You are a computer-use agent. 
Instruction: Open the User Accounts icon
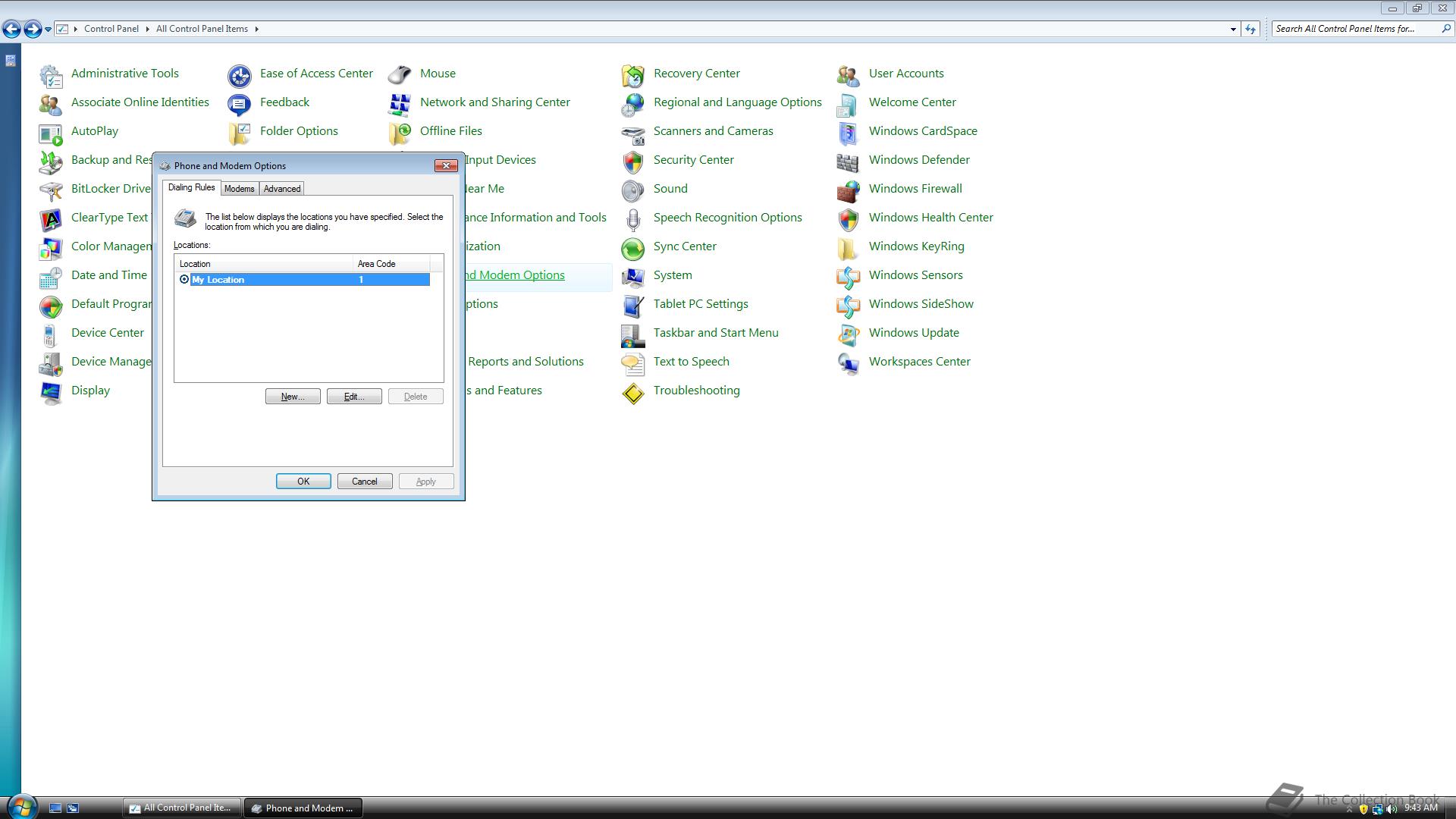tap(849, 75)
